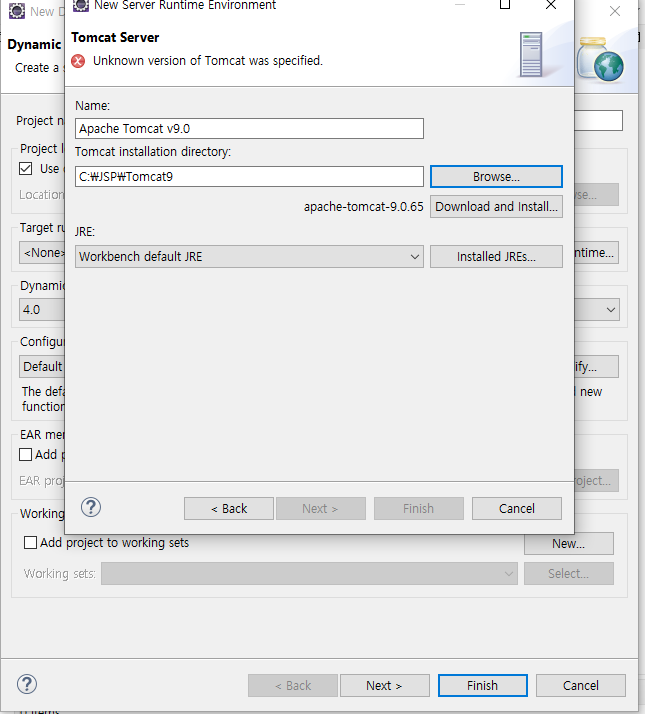Cancel the Dynamic Web Project window

tap(581, 685)
